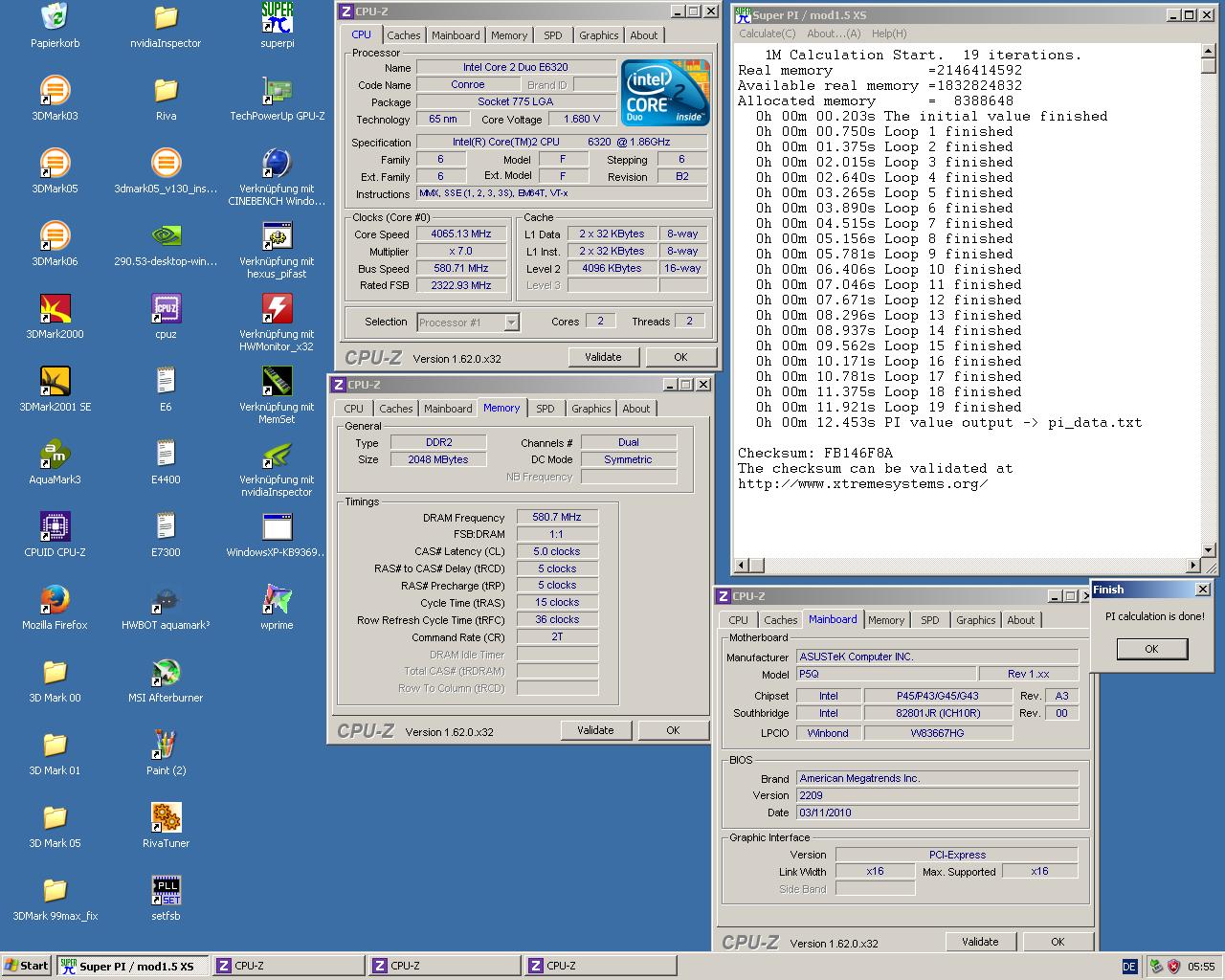This screenshot has width=1225, height=980.
Task: Open Mainboard tab in top CPU-Z window
Action: (456, 35)
